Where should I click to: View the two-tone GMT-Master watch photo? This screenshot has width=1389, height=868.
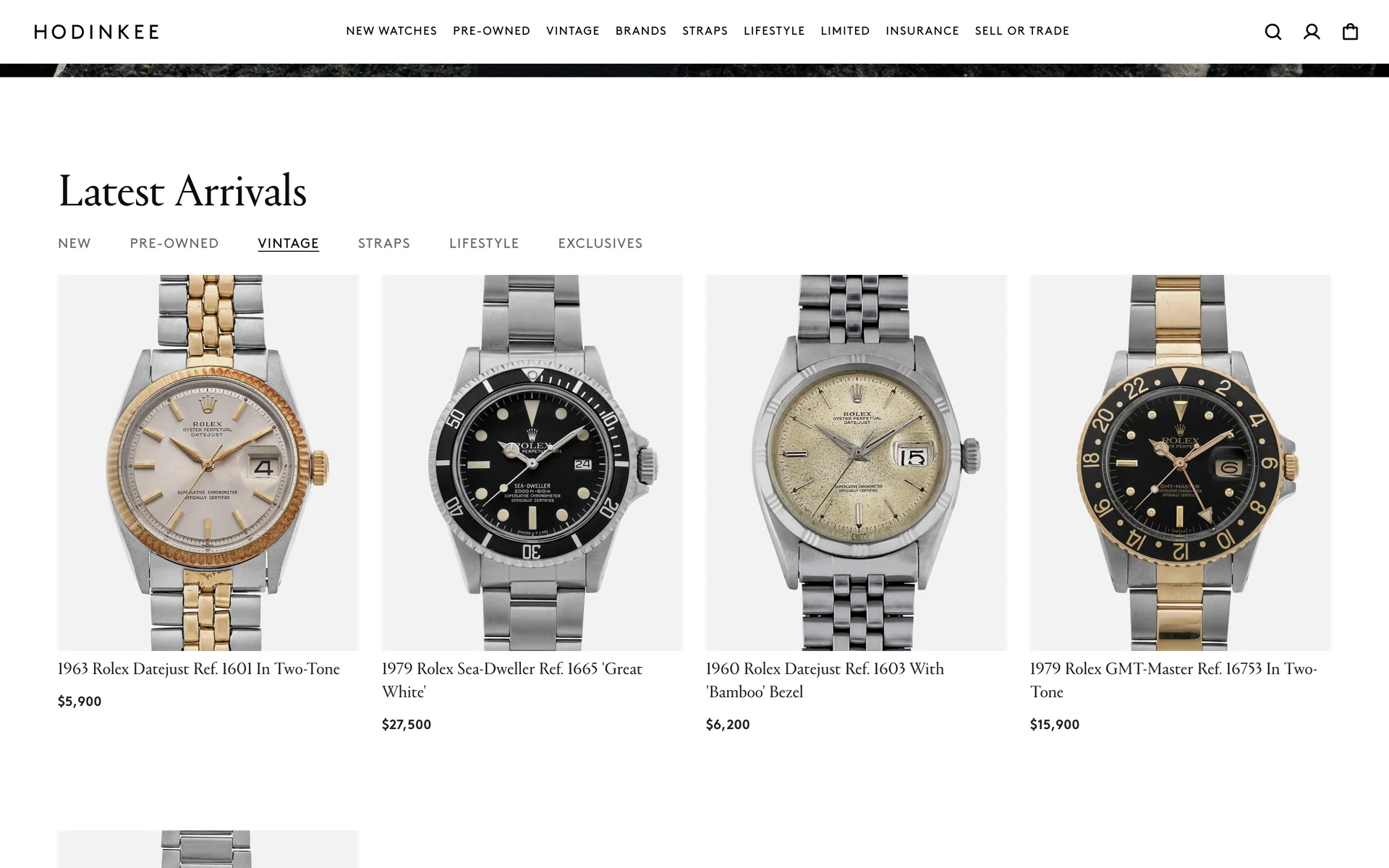(x=1181, y=463)
